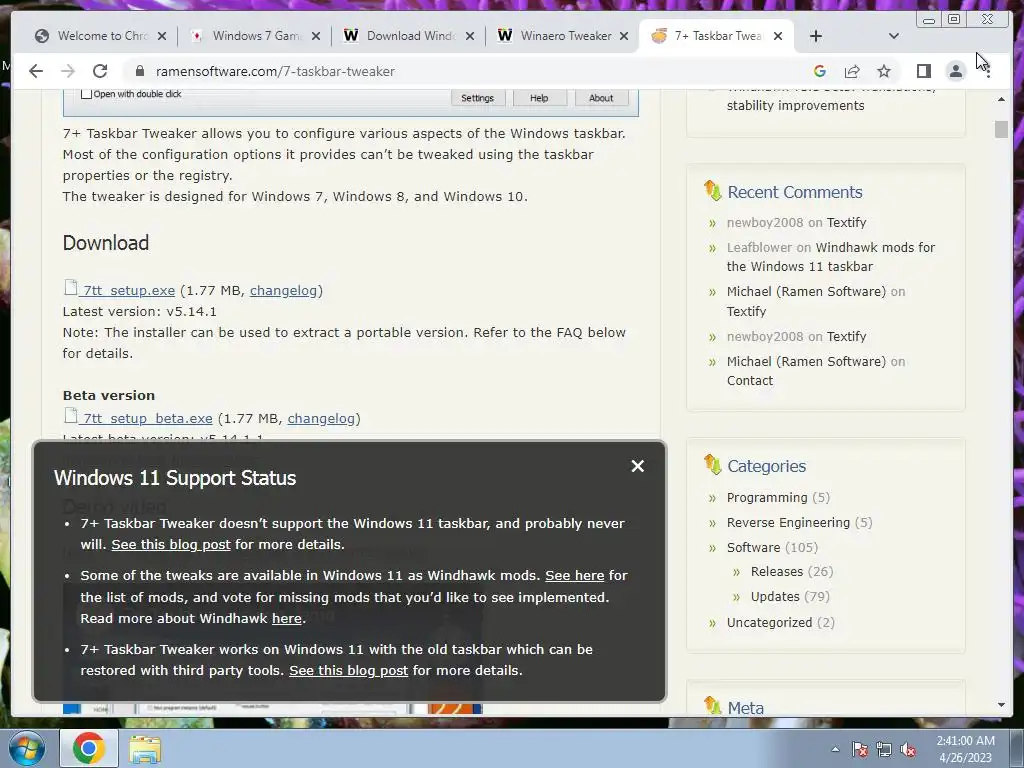
Task: Open the Windows Start orb
Action: [x=26, y=748]
